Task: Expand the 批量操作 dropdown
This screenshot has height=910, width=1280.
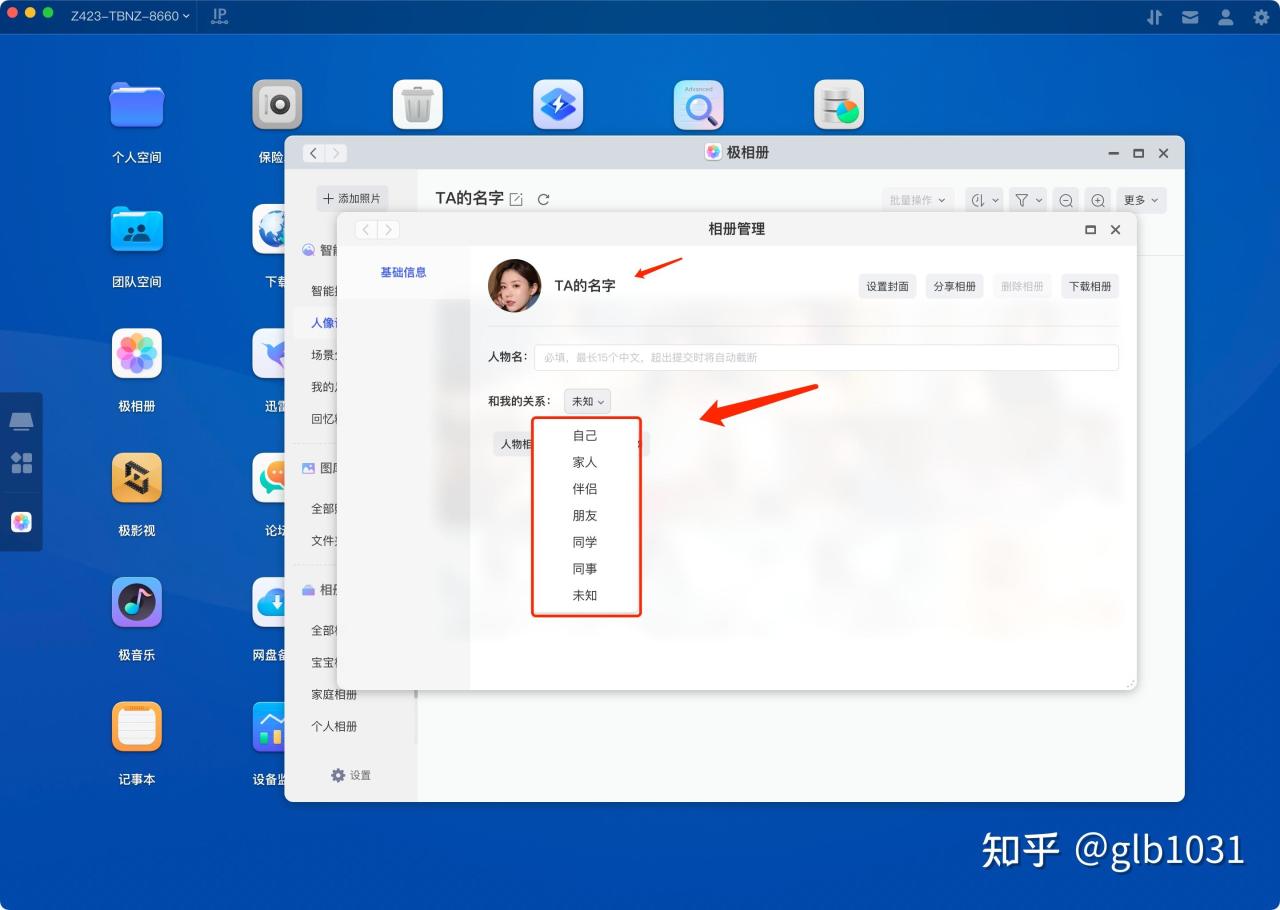Action: (917, 199)
